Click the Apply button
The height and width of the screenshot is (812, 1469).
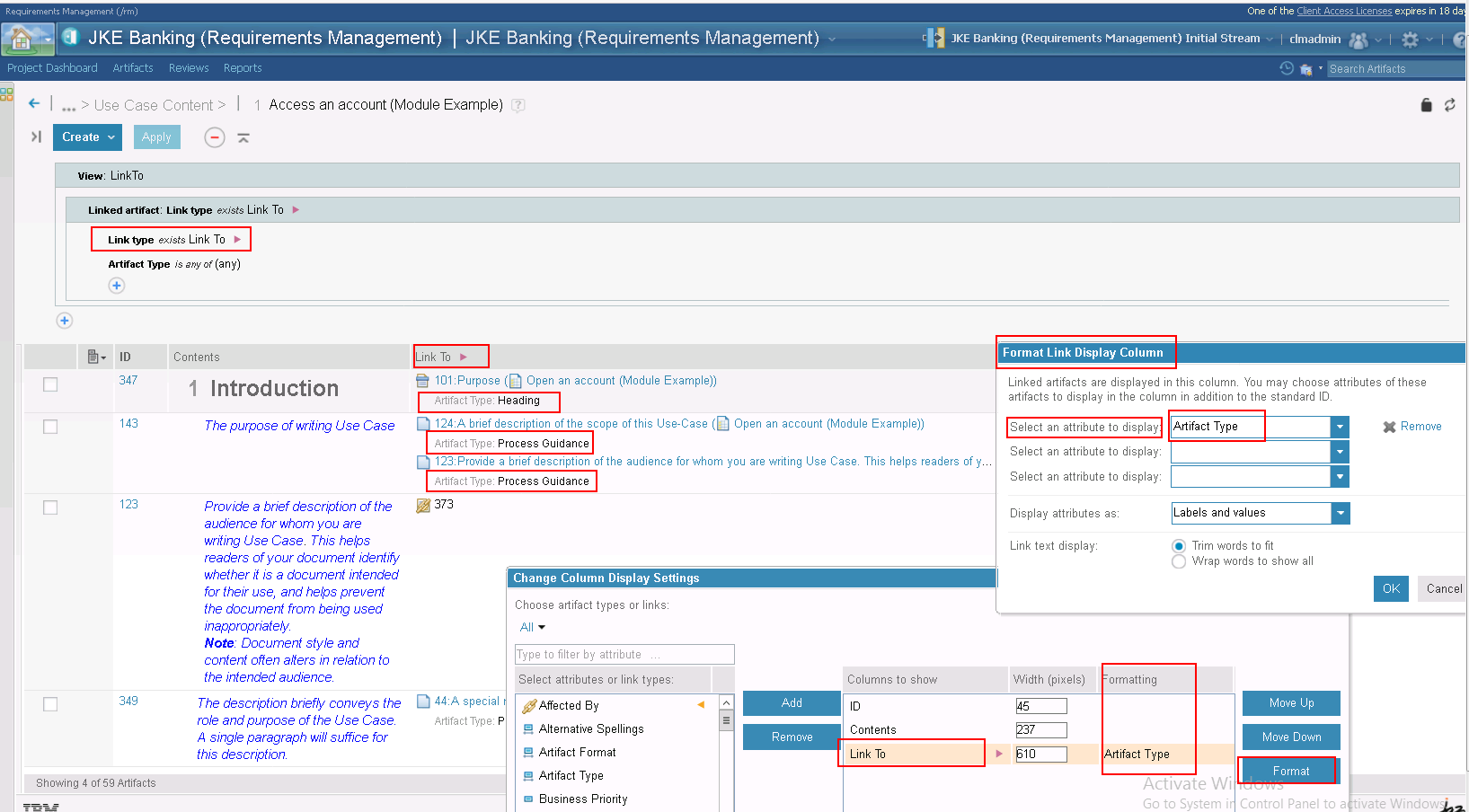coord(156,137)
